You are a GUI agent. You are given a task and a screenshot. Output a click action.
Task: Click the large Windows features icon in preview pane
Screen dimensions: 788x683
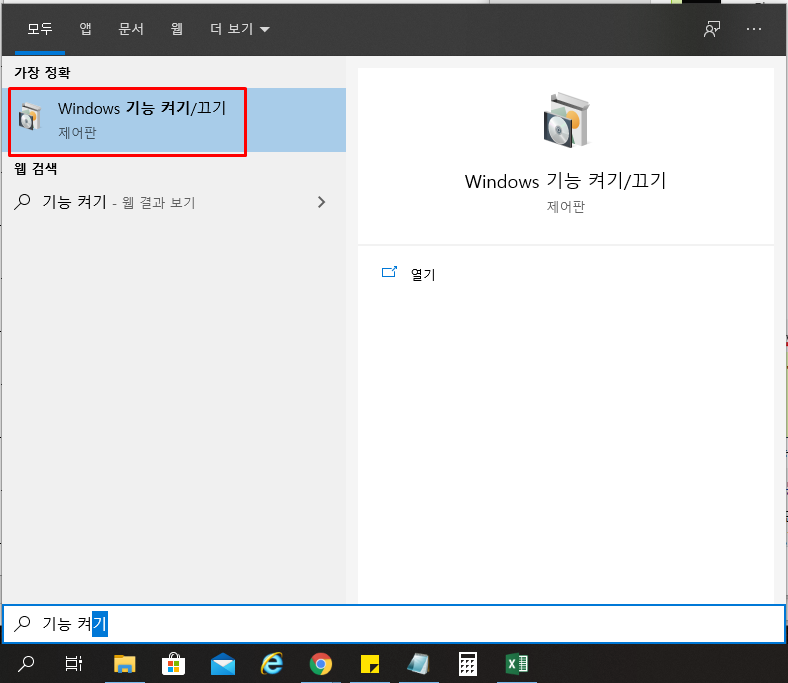566,120
